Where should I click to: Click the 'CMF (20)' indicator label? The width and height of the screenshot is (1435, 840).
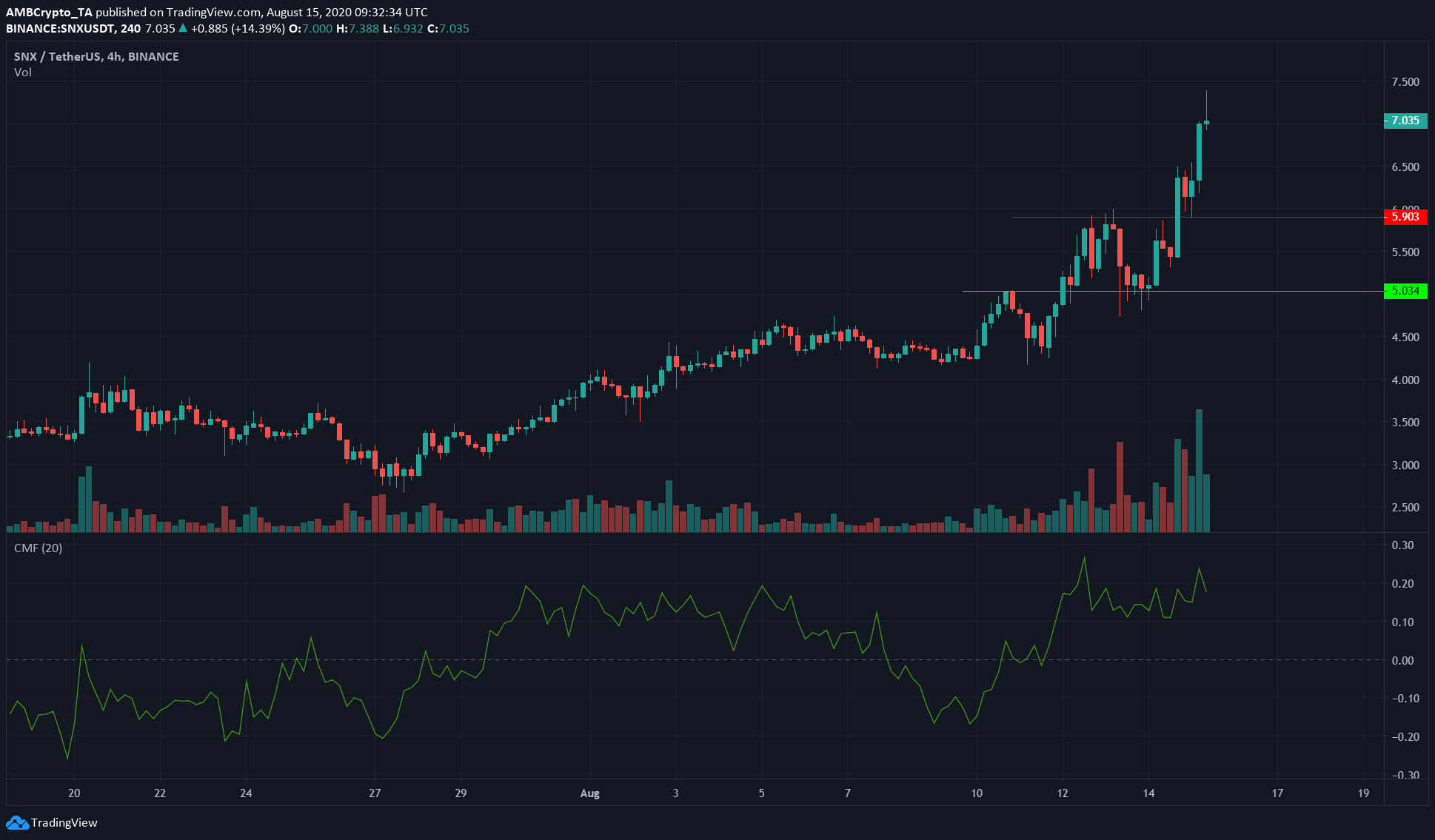pos(39,548)
